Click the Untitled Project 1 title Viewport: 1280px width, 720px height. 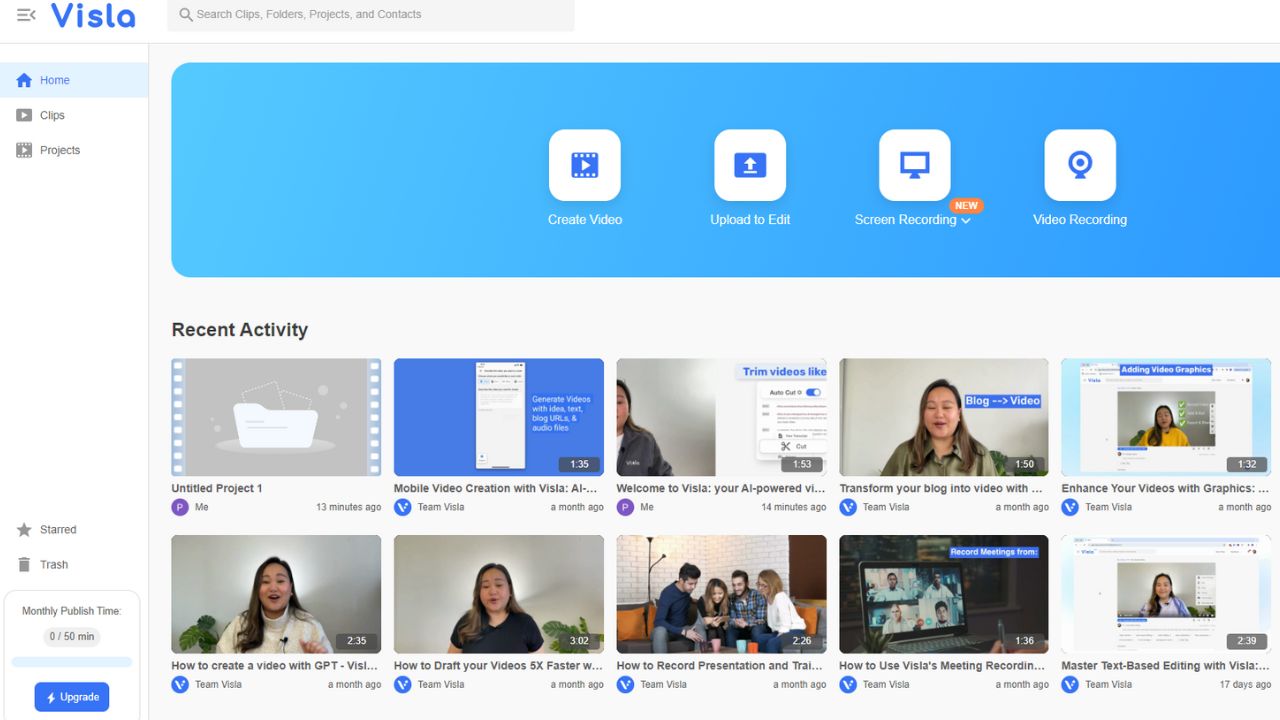(217, 489)
